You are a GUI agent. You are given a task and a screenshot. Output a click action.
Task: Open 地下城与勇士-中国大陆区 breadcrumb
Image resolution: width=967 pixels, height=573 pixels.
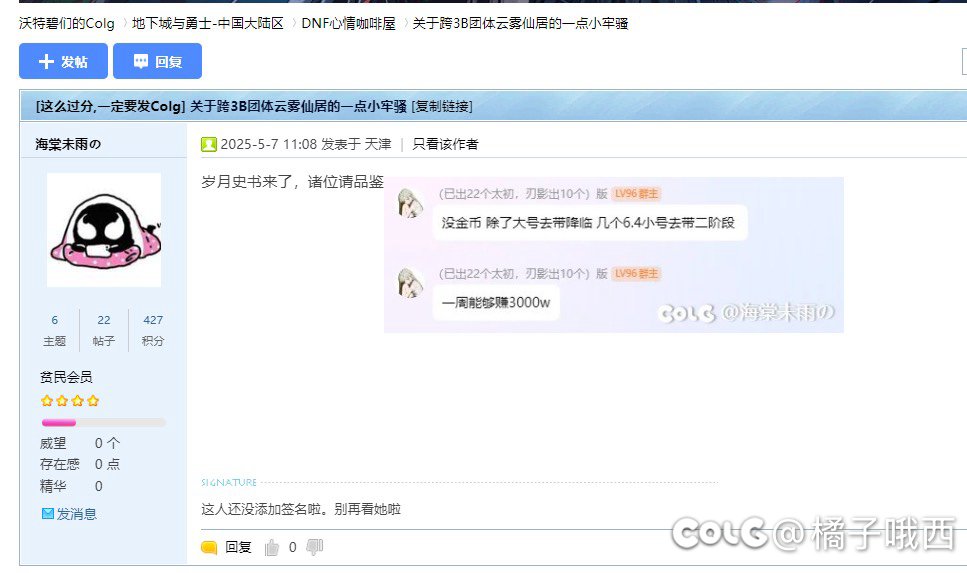click(208, 23)
